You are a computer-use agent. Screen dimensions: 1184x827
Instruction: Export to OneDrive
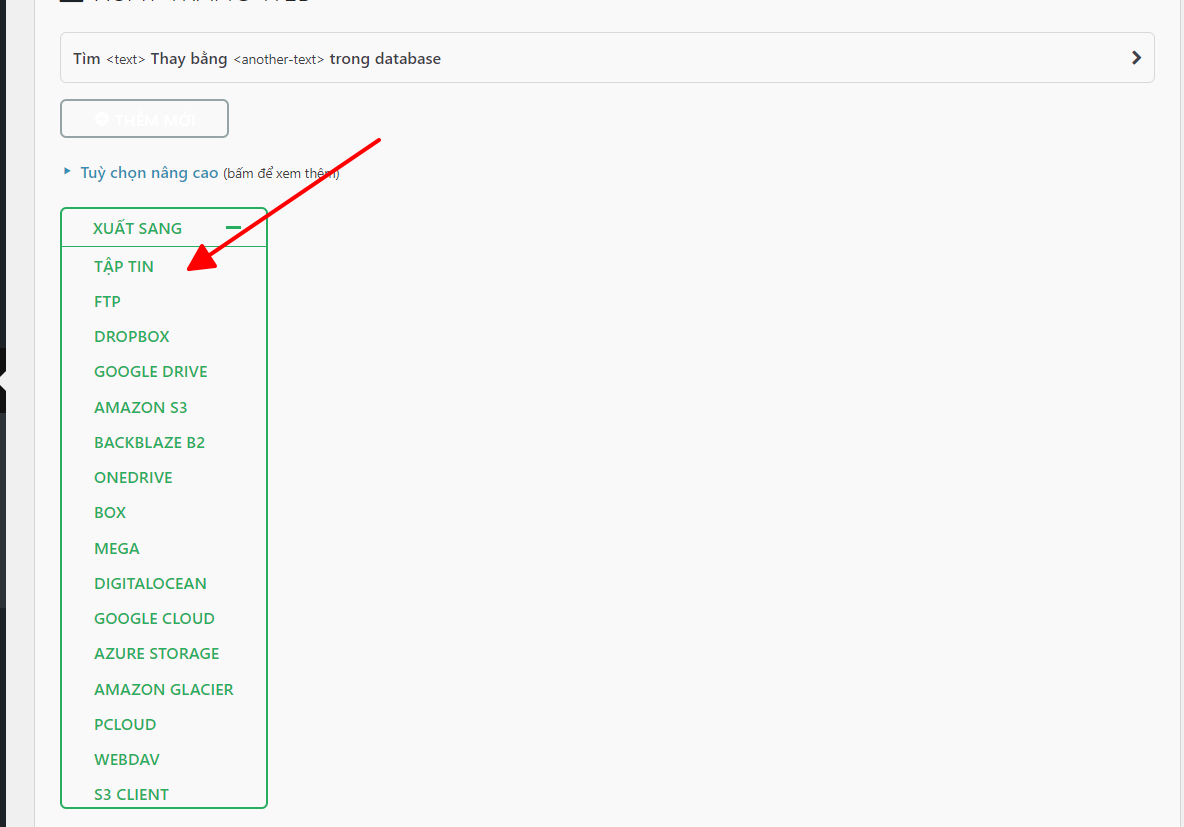[x=133, y=477]
